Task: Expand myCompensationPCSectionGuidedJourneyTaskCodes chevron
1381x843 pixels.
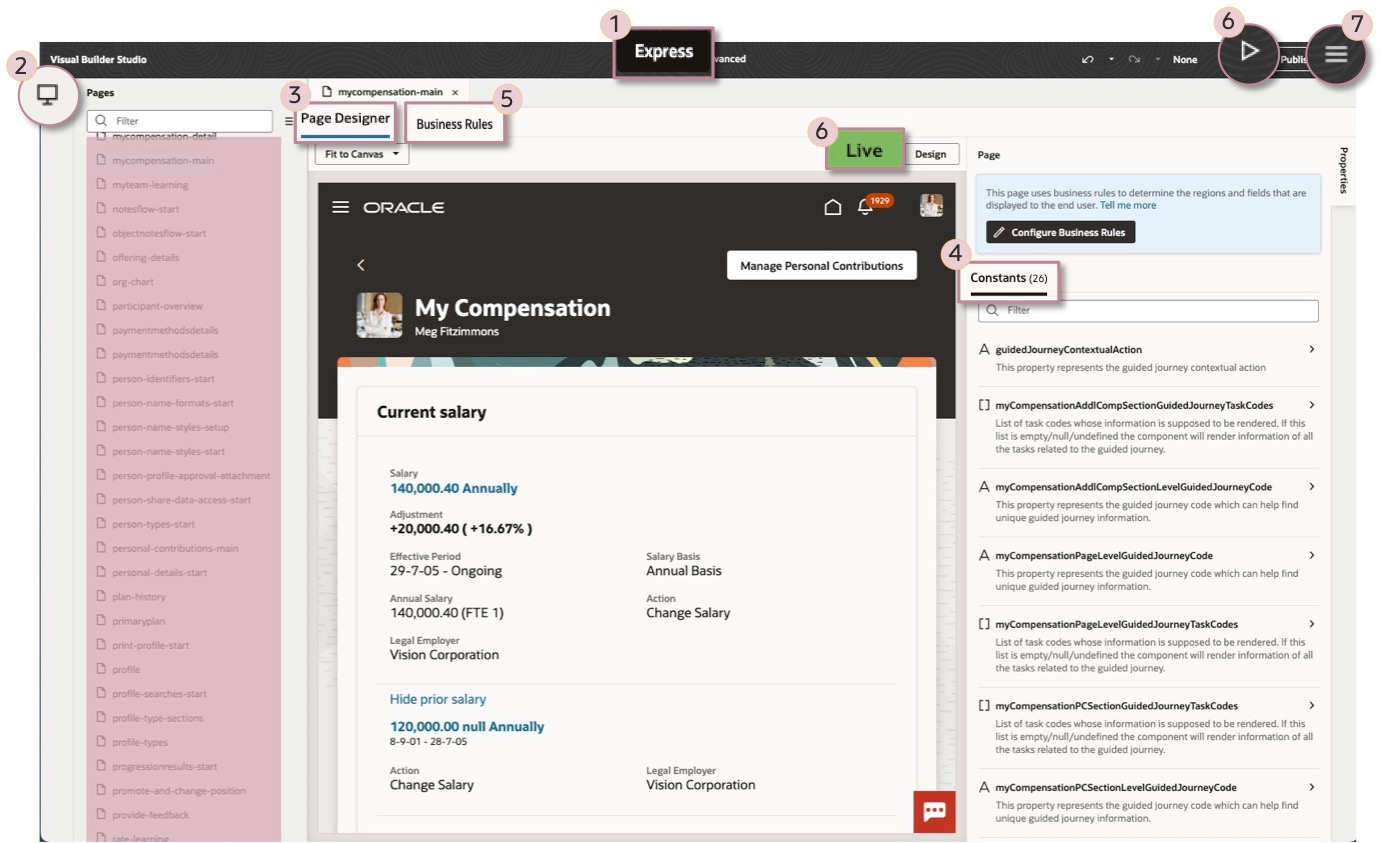Action: coord(1311,706)
